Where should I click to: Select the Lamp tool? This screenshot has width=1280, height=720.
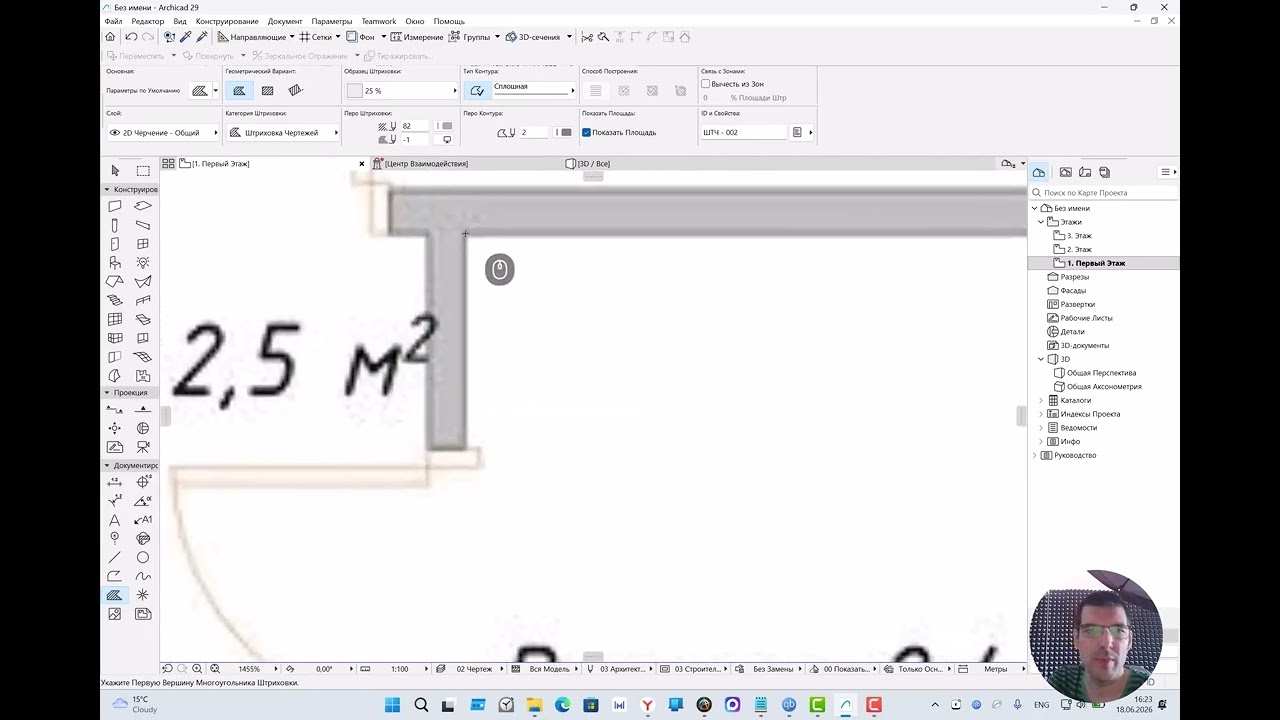pos(143,263)
